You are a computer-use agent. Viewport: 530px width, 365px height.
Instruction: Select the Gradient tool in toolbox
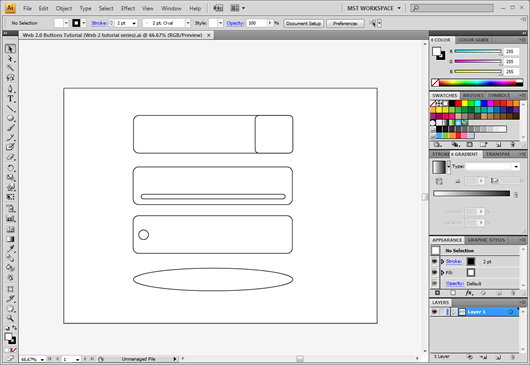[10, 239]
